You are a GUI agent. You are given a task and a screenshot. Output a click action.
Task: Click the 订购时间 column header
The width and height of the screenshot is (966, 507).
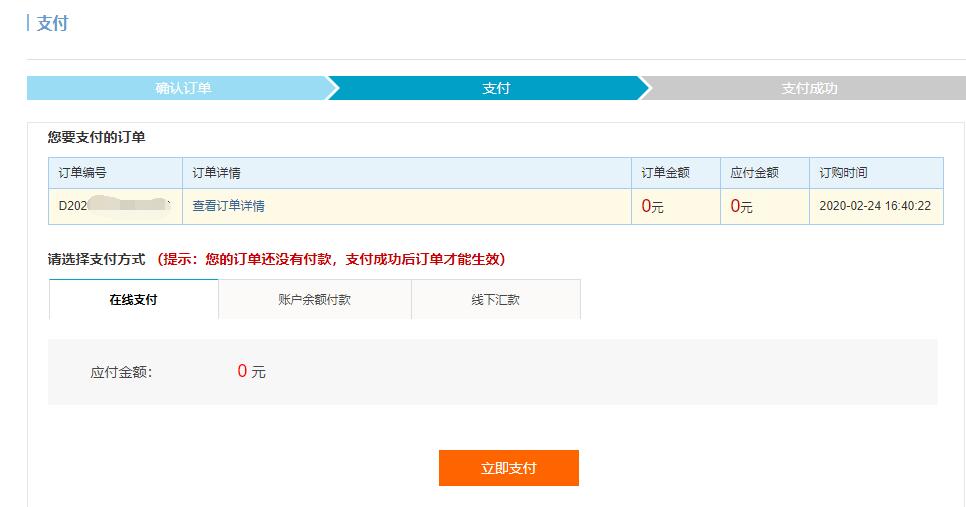(843, 173)
